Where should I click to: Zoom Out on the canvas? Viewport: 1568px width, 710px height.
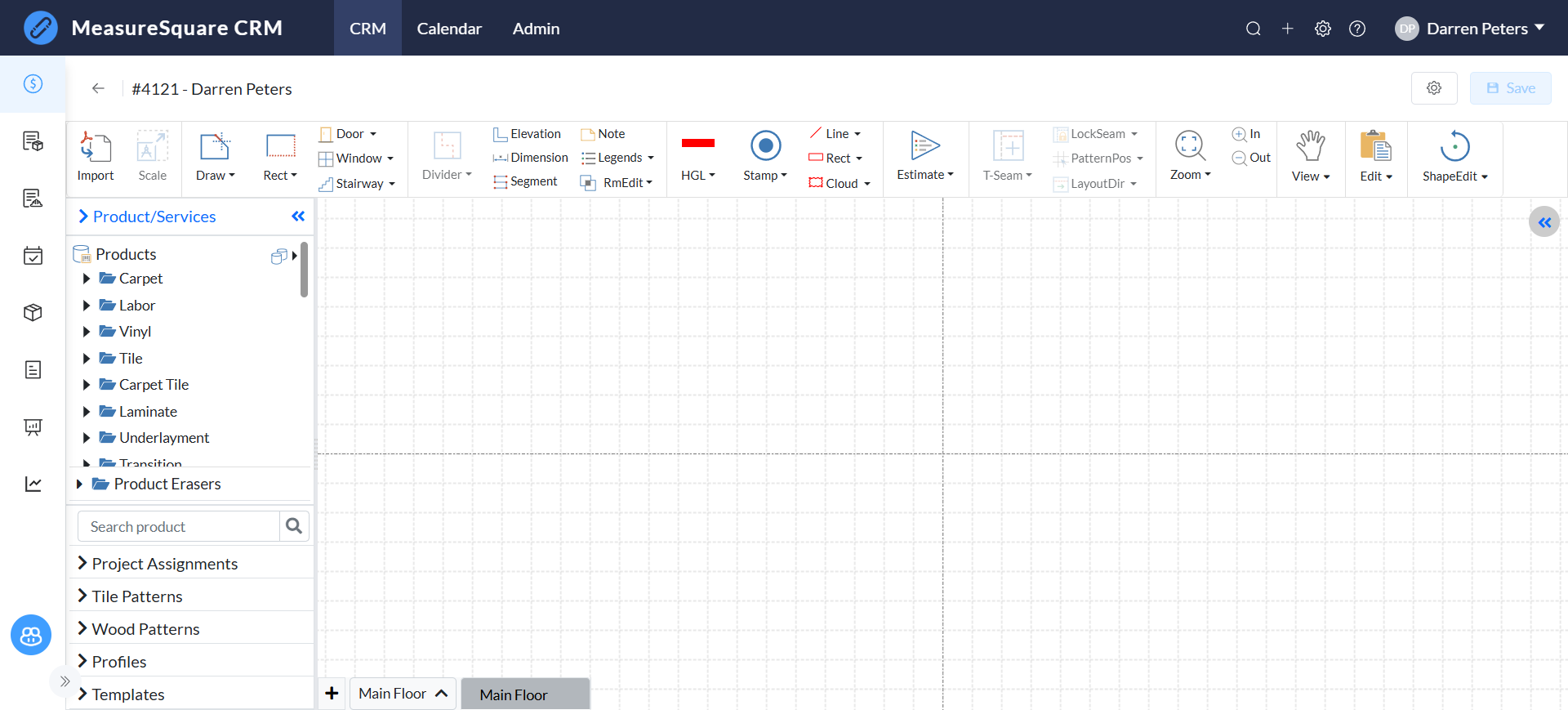point(1251,158)
